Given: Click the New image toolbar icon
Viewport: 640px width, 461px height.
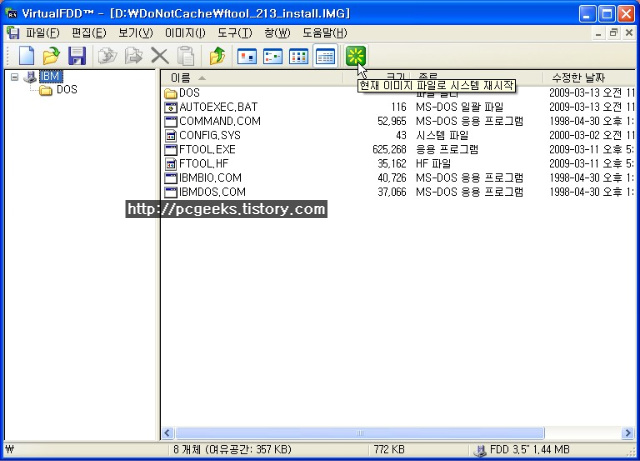Looking at the screenshot, I should tap(27, 56).
